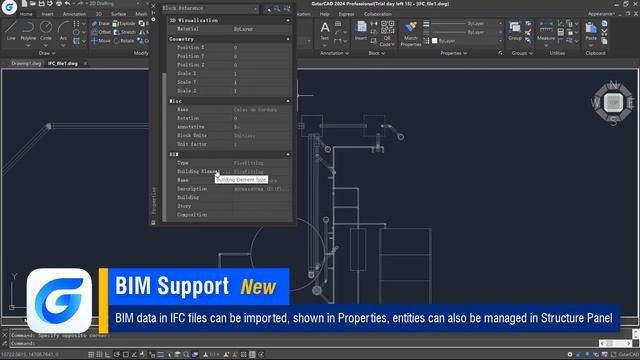640x360 pixels.
Task: Select the Arc tool
Action: pos(63,31)
